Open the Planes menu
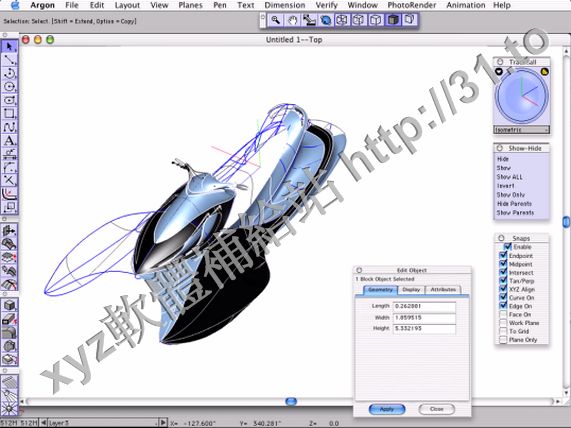The width and height of the screenshot is (571, 428). (x=190, y=5)
